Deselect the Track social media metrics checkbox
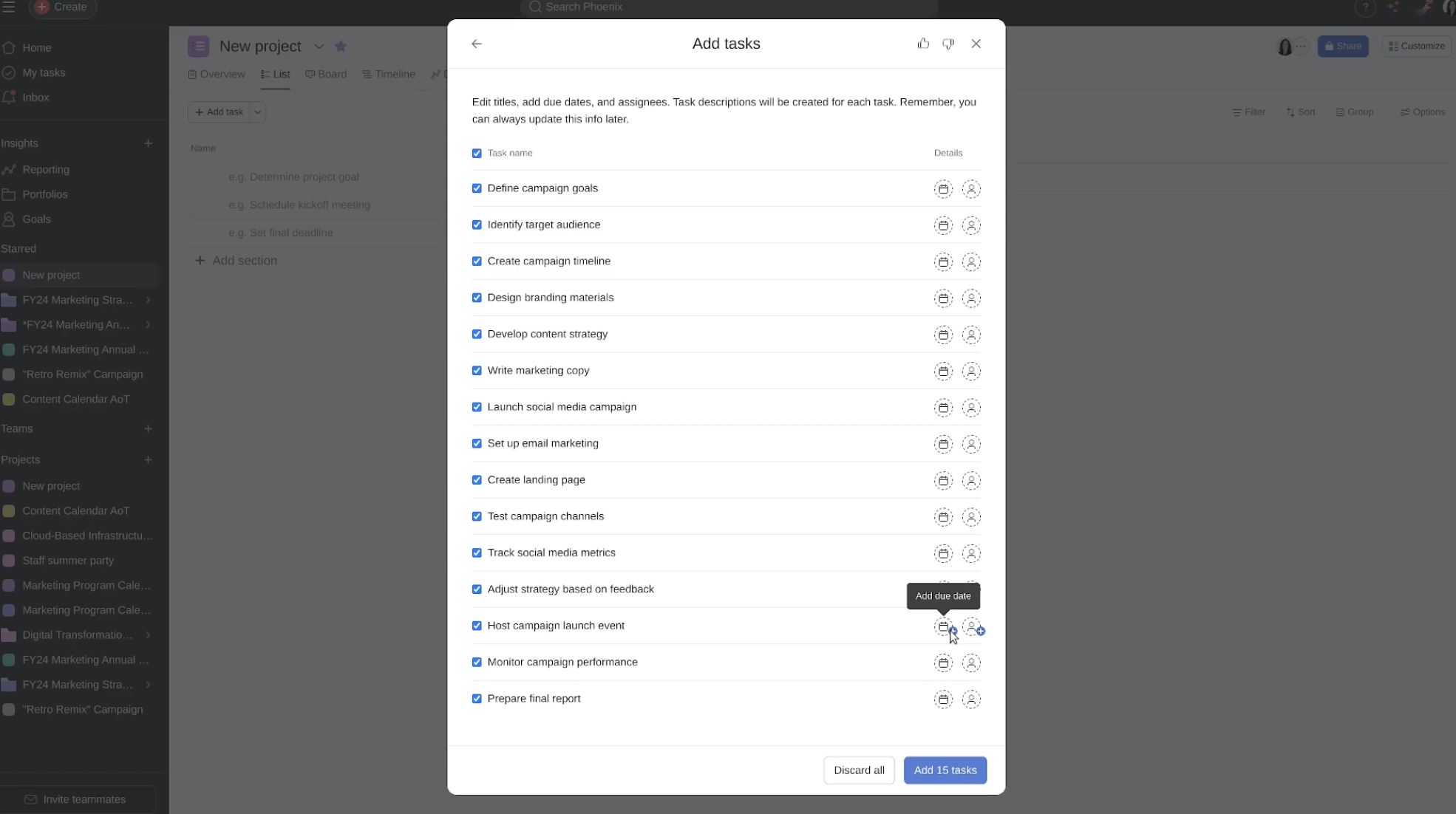Image resolution: width=1456 pixels, height=814 pixels. [477, 553]
